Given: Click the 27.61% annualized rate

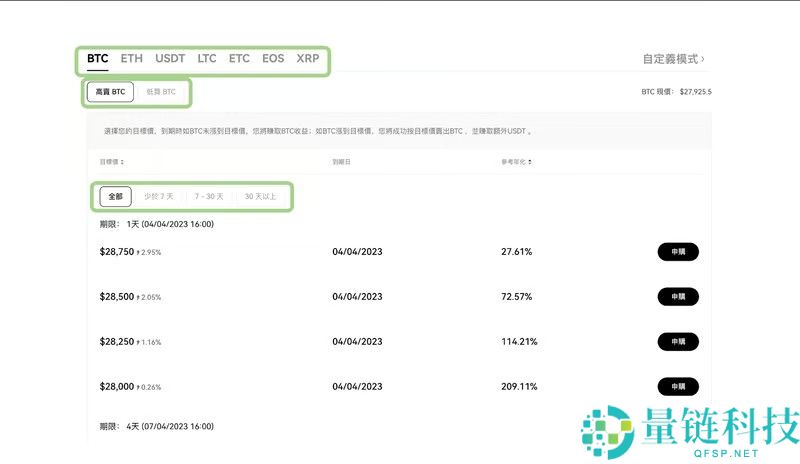Looking at the screenshot, I should coord(516,252).
